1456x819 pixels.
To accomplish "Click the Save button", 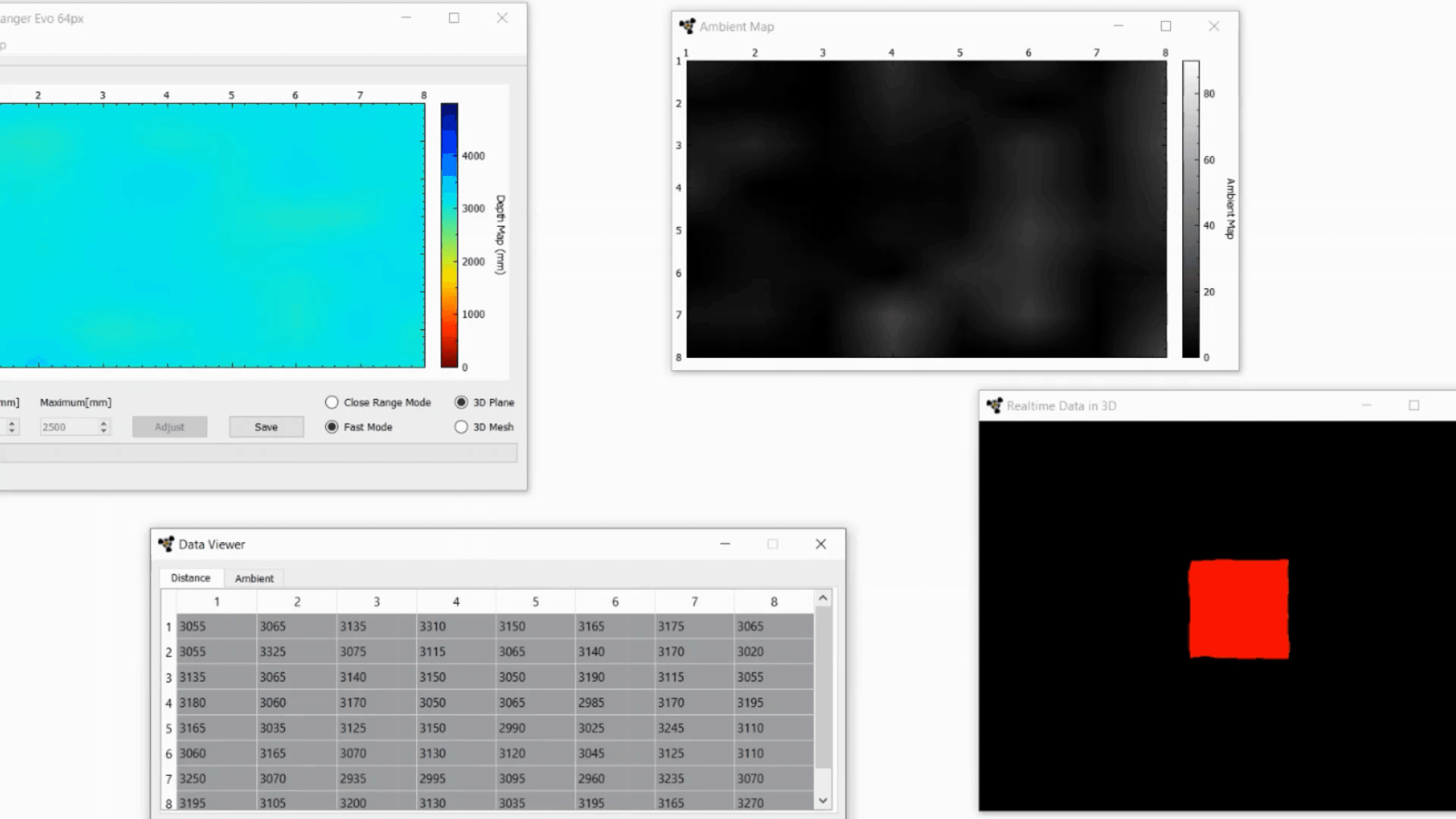I will click(266, 427).
